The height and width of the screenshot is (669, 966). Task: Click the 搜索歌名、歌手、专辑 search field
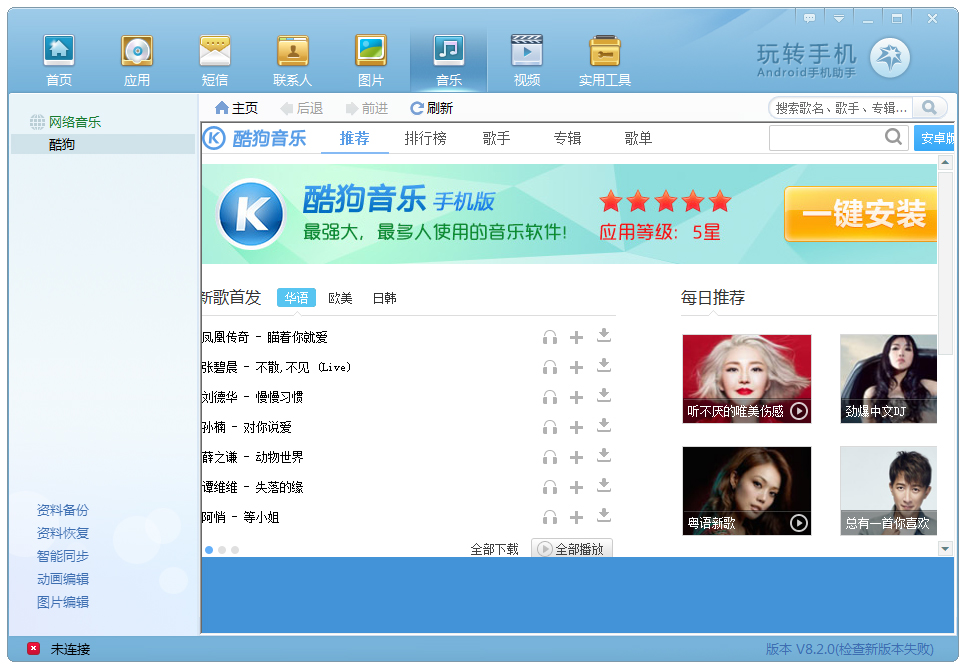coord(841,108)
